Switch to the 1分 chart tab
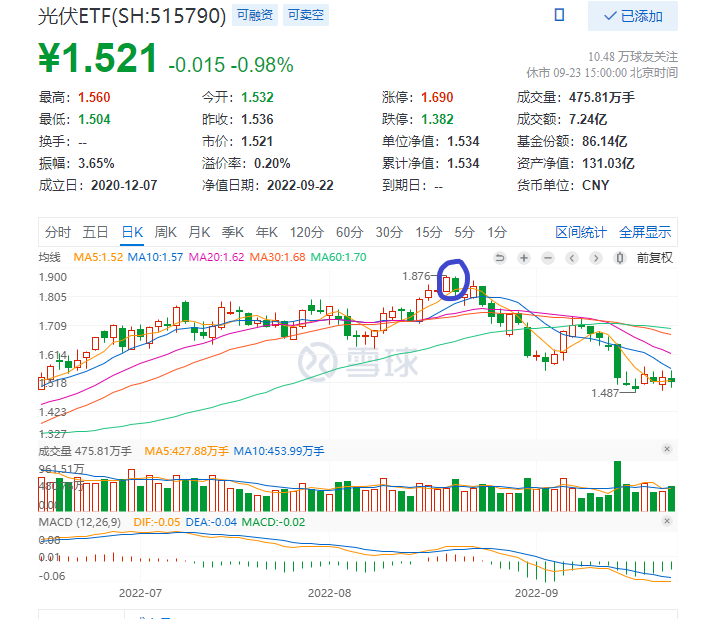The image size is (709, 619). tap(497, 232)
